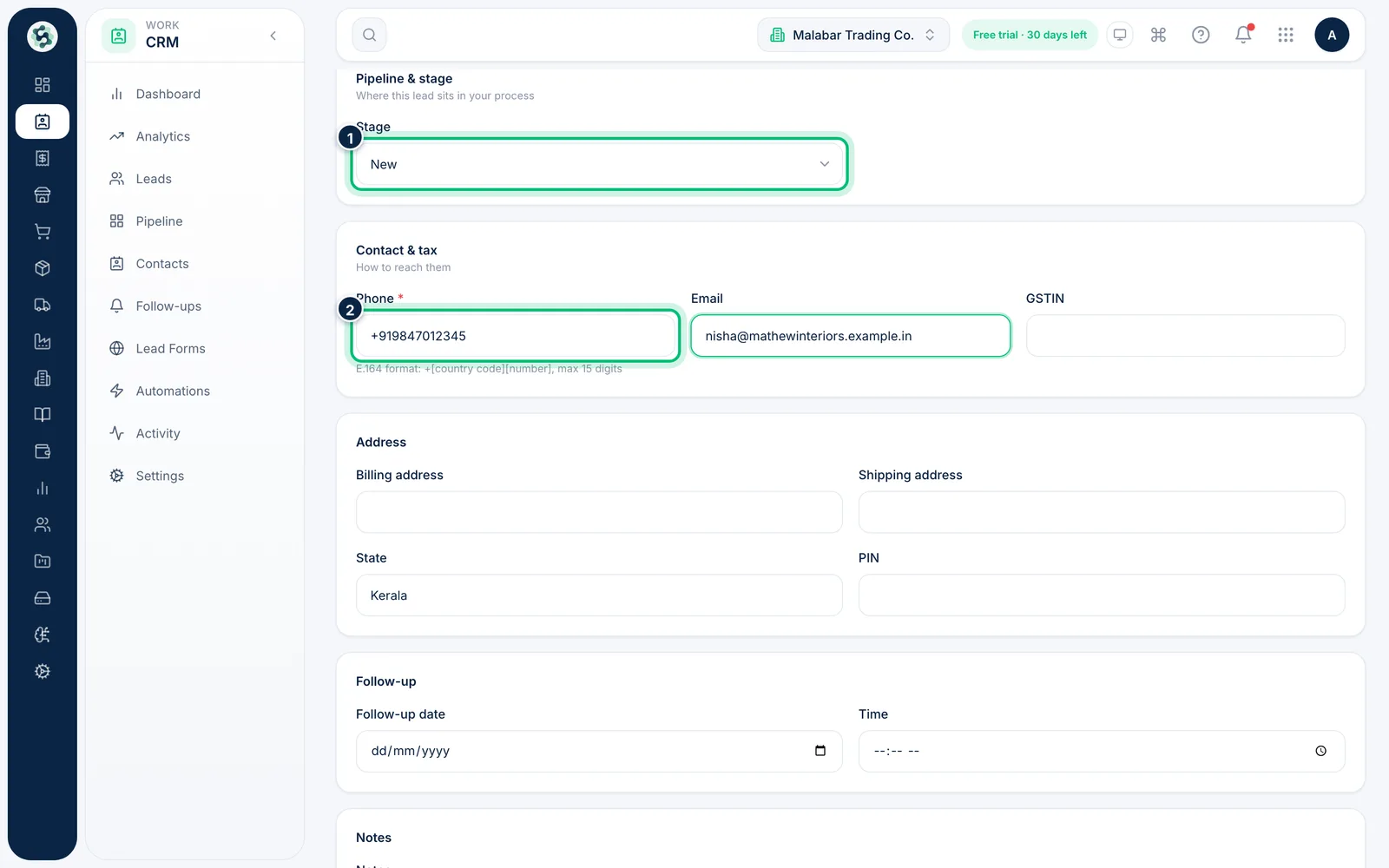Viewport: 1389px width, 868px height.
Task: Click into the GSTIN field
Action: (x=1186, y=336)
